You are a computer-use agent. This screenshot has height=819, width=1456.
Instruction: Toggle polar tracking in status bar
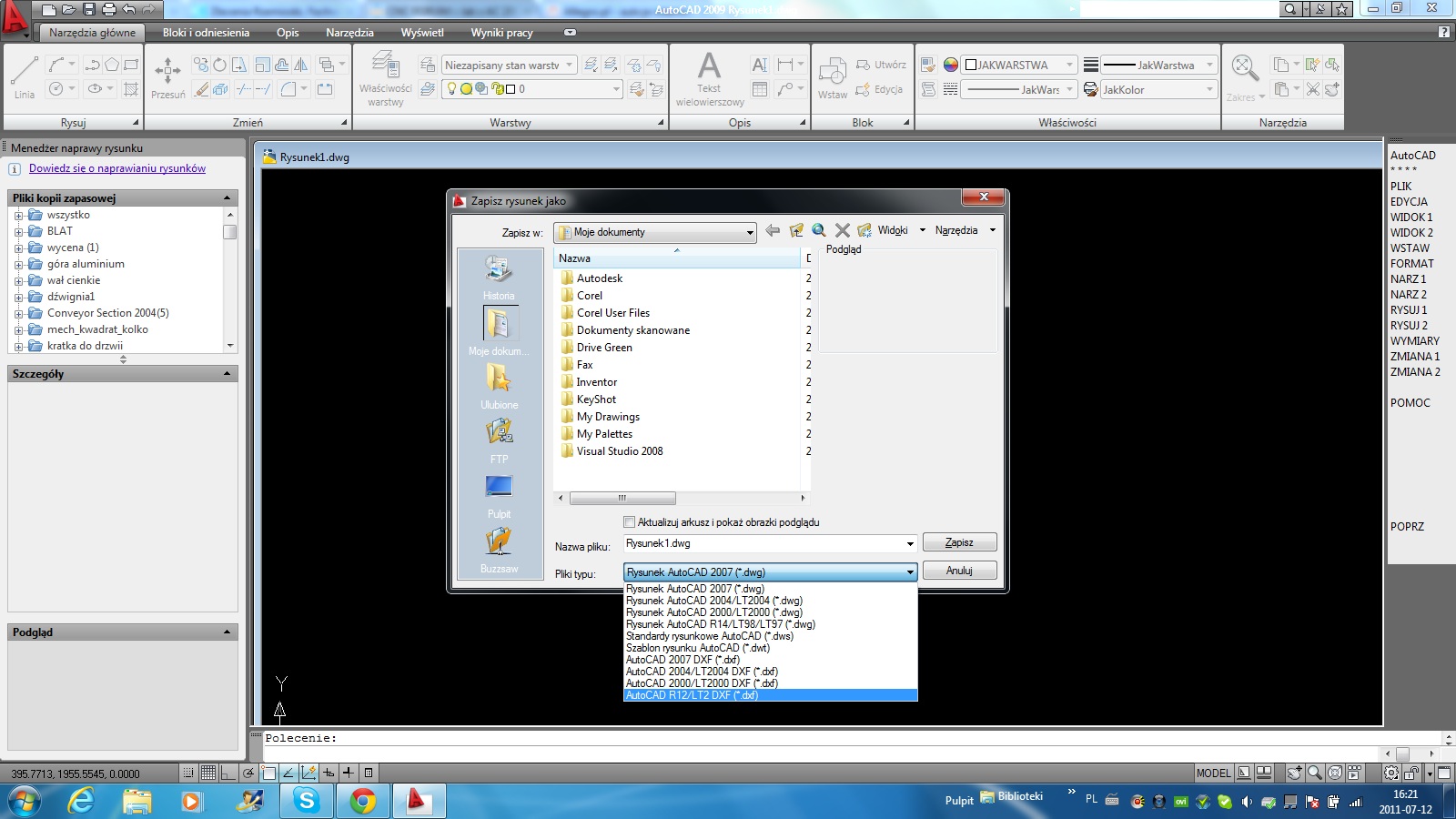tap(248, 773)
